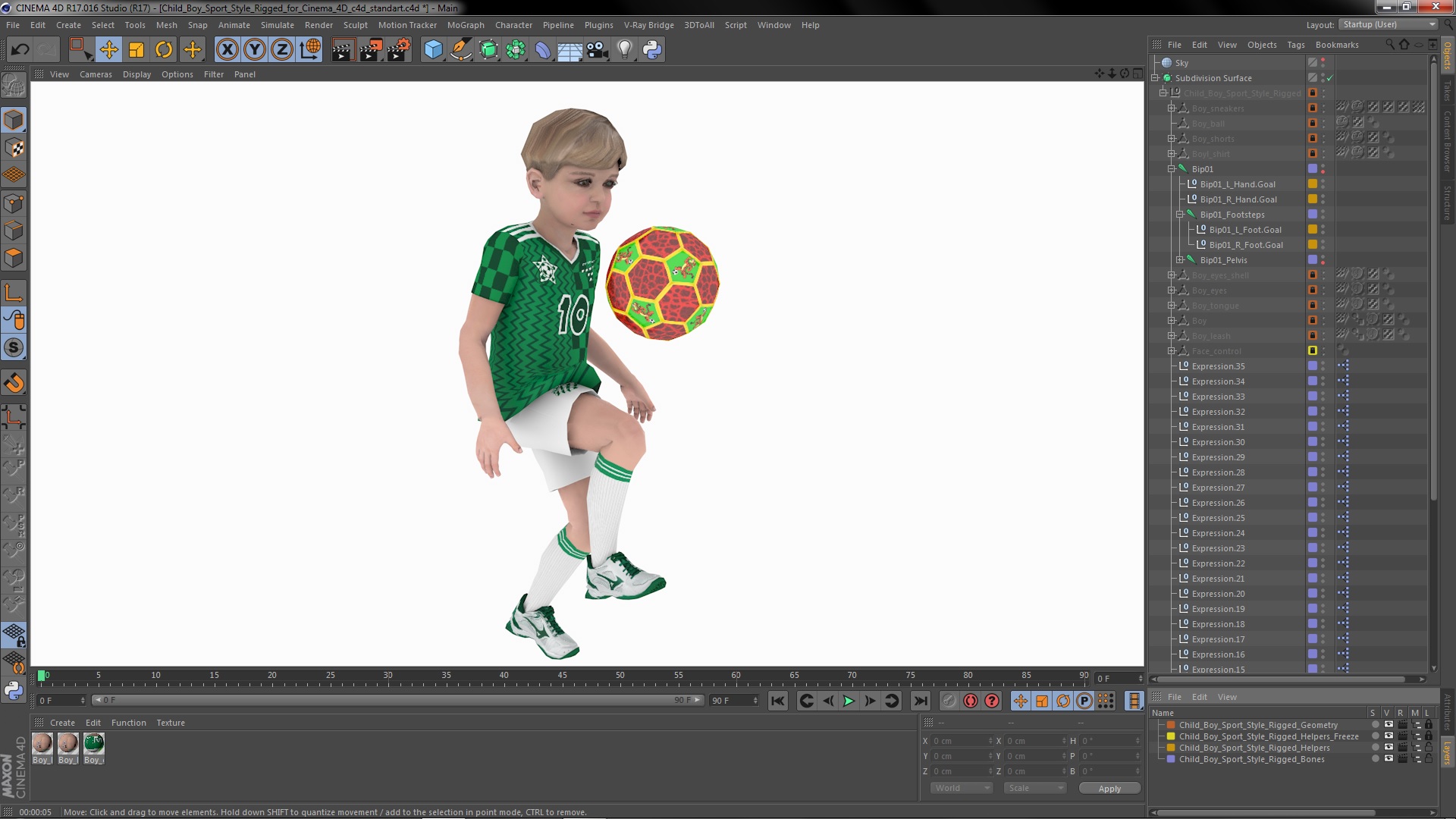Open the Spline pen tools
Screen dimensions: 1456x819
[460, 50]
